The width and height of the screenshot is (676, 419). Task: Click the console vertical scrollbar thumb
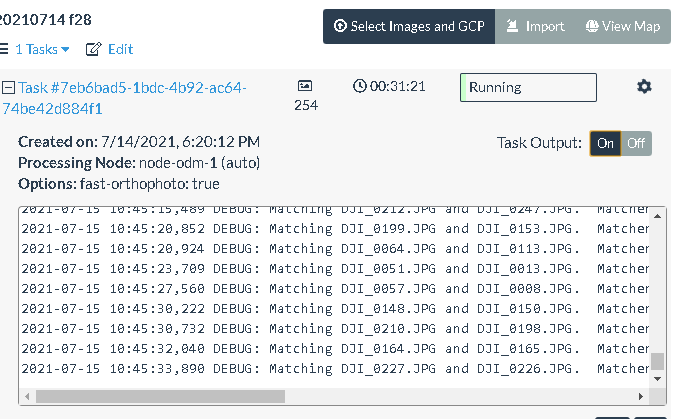658,362
